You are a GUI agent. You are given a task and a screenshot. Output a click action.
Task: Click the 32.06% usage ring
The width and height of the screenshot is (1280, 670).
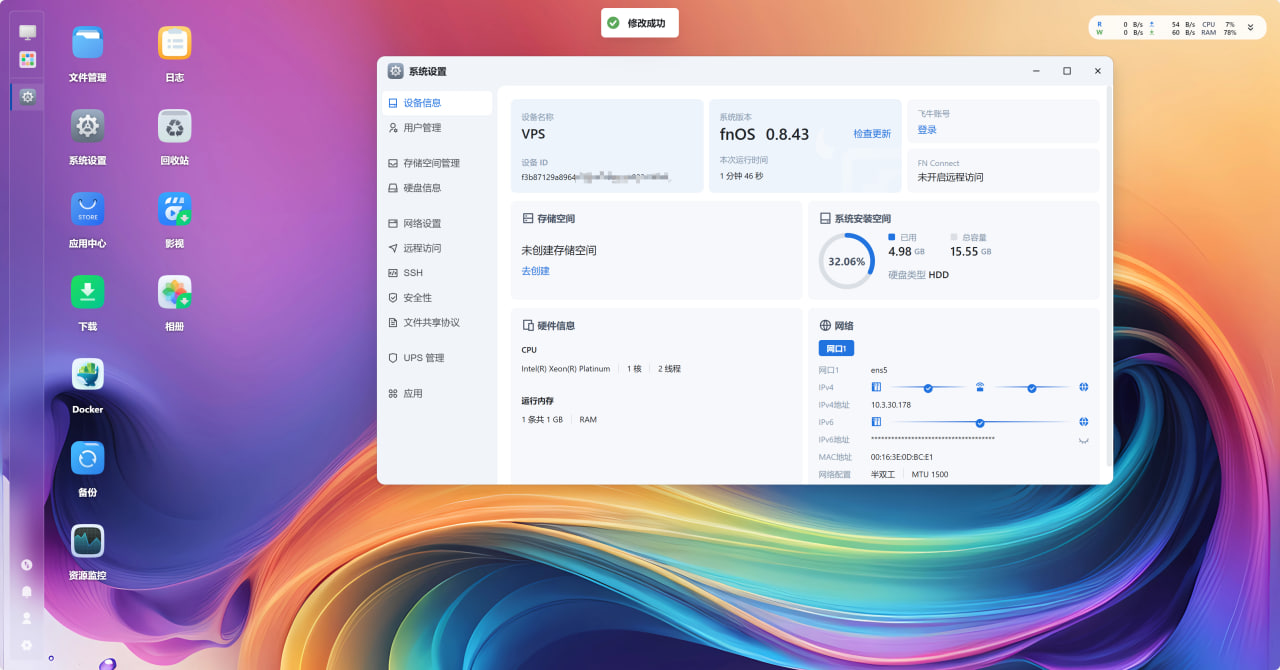tap(847, 261)
